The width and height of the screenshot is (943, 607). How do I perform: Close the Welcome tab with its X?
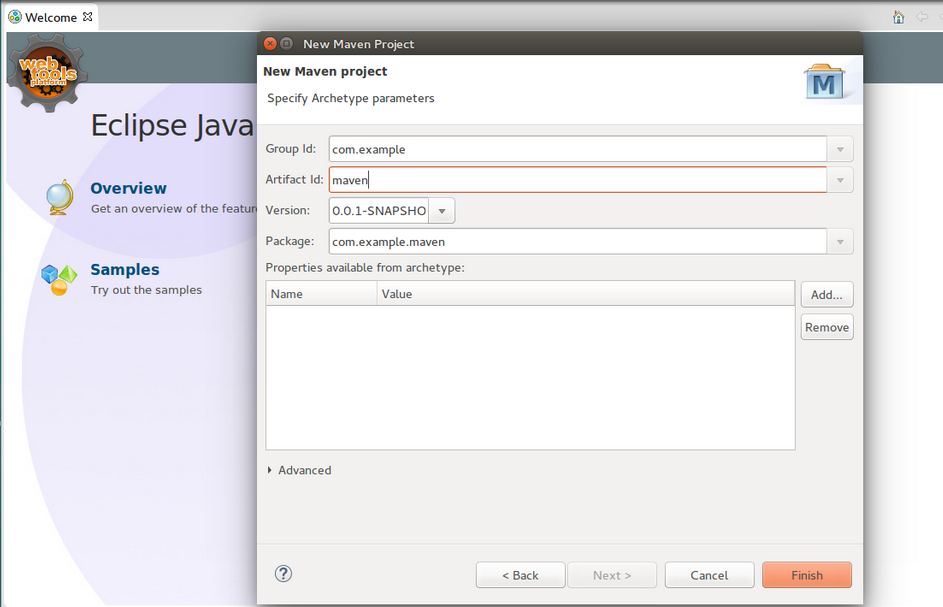click(x=88, y=17)
